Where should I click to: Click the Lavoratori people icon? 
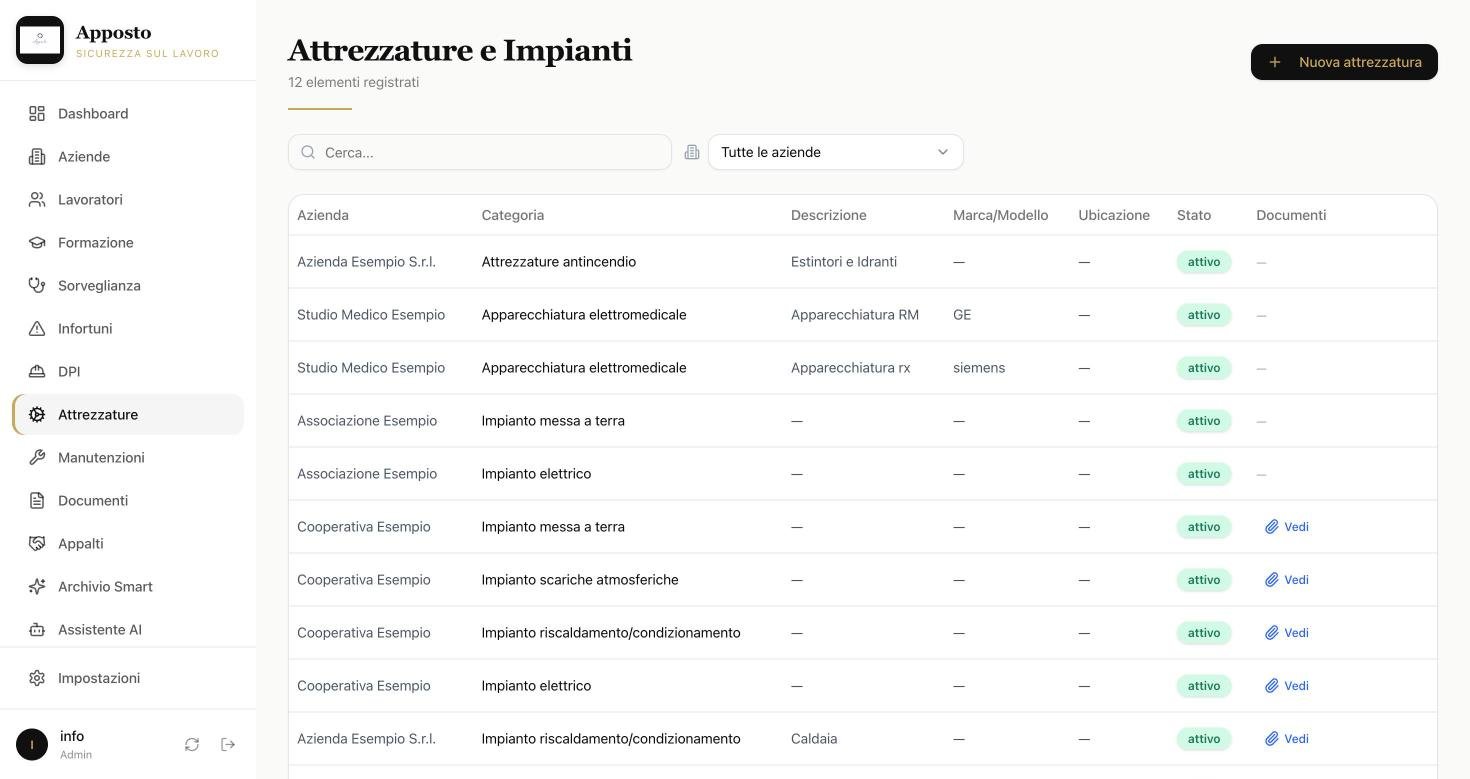37,200
